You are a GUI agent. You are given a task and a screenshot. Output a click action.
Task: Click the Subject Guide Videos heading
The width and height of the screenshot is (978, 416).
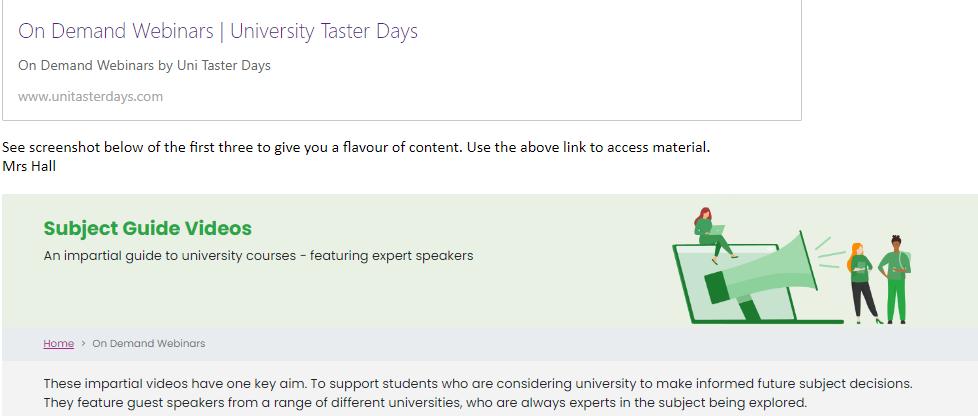pos(147,229)
